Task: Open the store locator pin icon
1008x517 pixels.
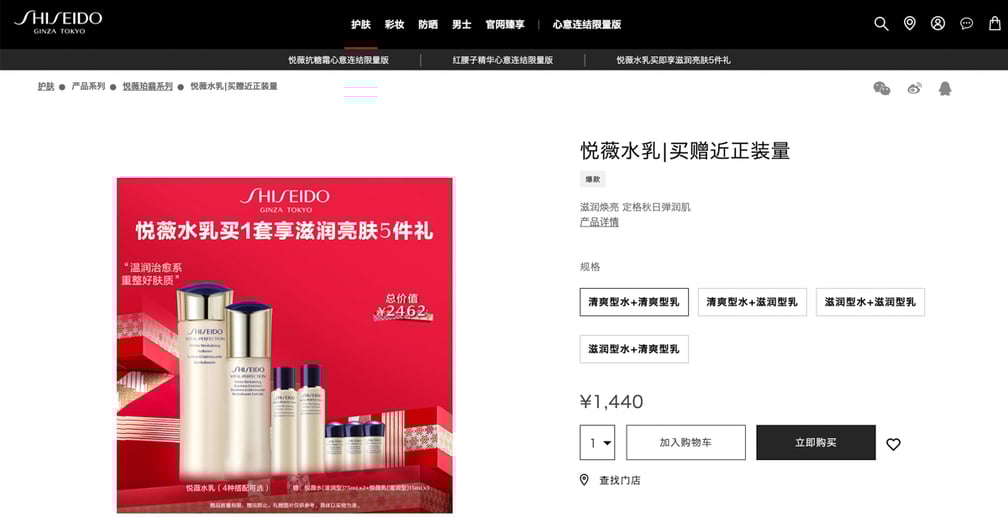Action: coord(910,24)
